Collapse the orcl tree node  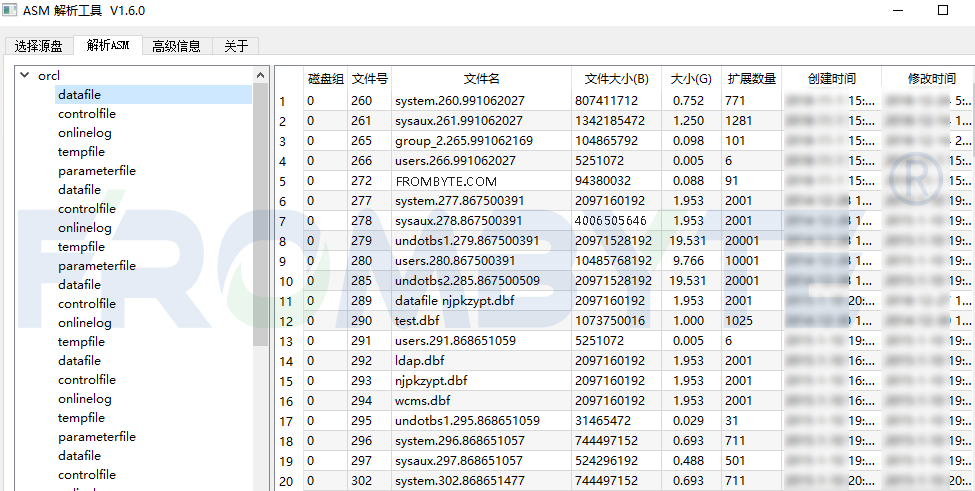tap(24, 75)
